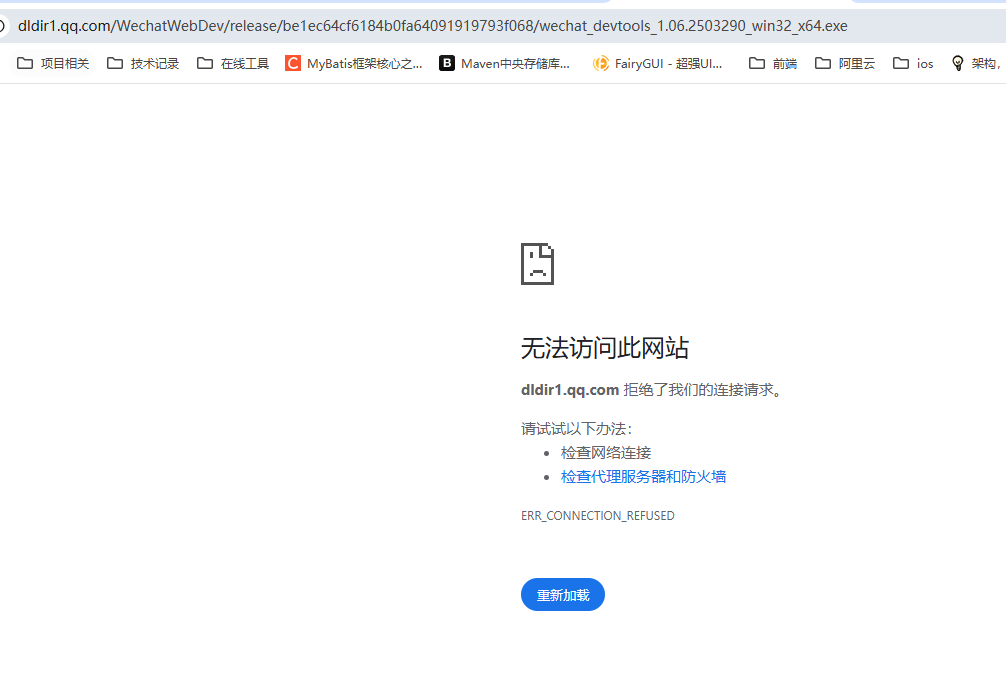Click the sad page error icon

(538, 264)
